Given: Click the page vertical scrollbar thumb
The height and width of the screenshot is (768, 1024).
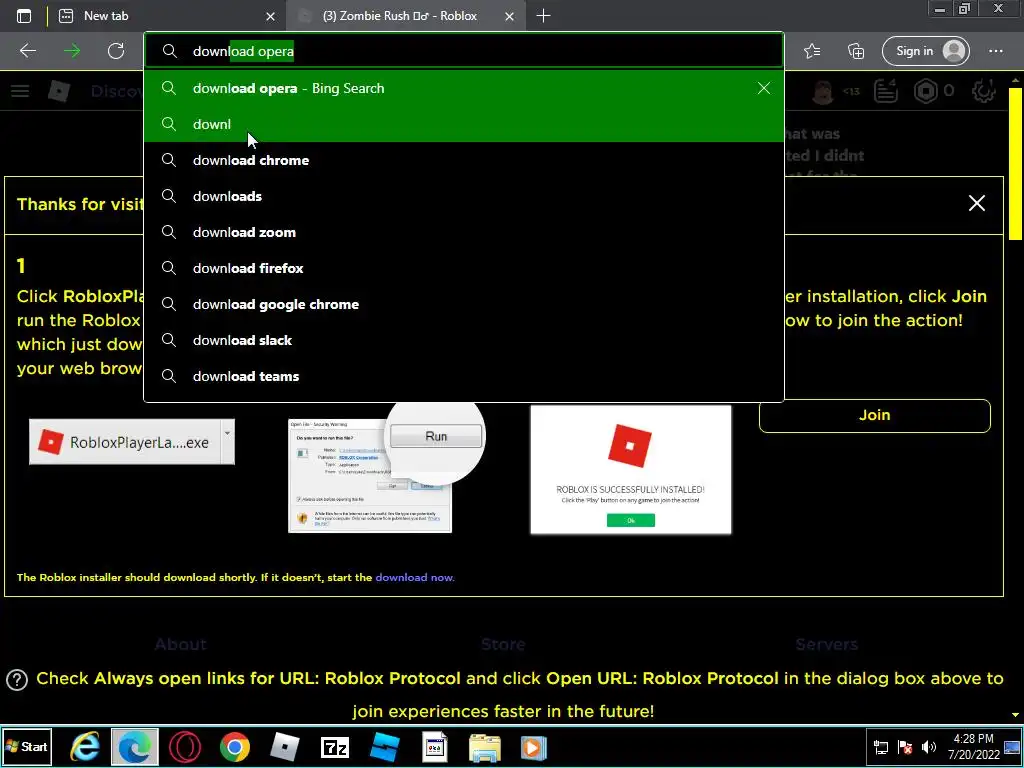Looking at the screenshot, I should click(x=1015, y=164).
